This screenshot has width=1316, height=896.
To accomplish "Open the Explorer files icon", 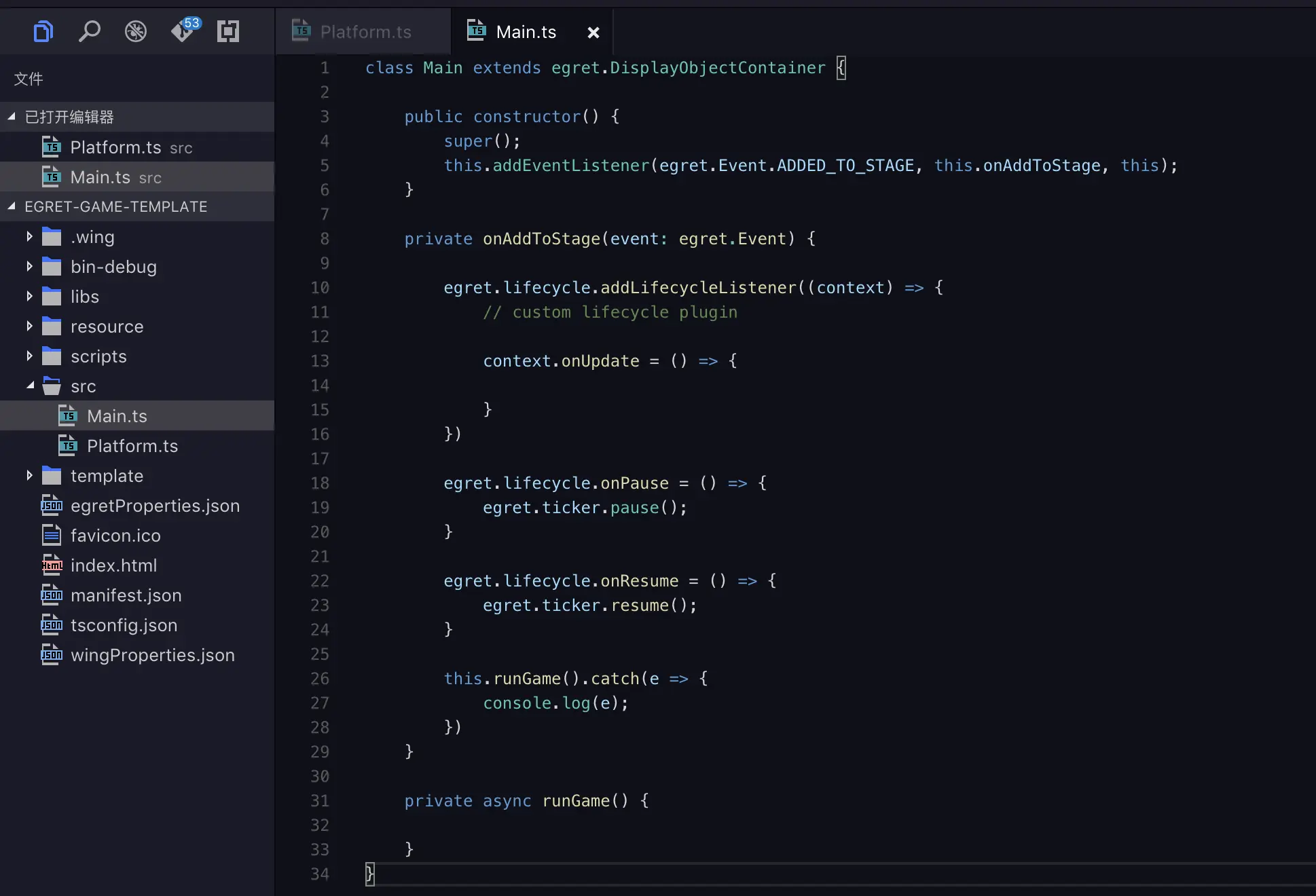I will (43, 31).
